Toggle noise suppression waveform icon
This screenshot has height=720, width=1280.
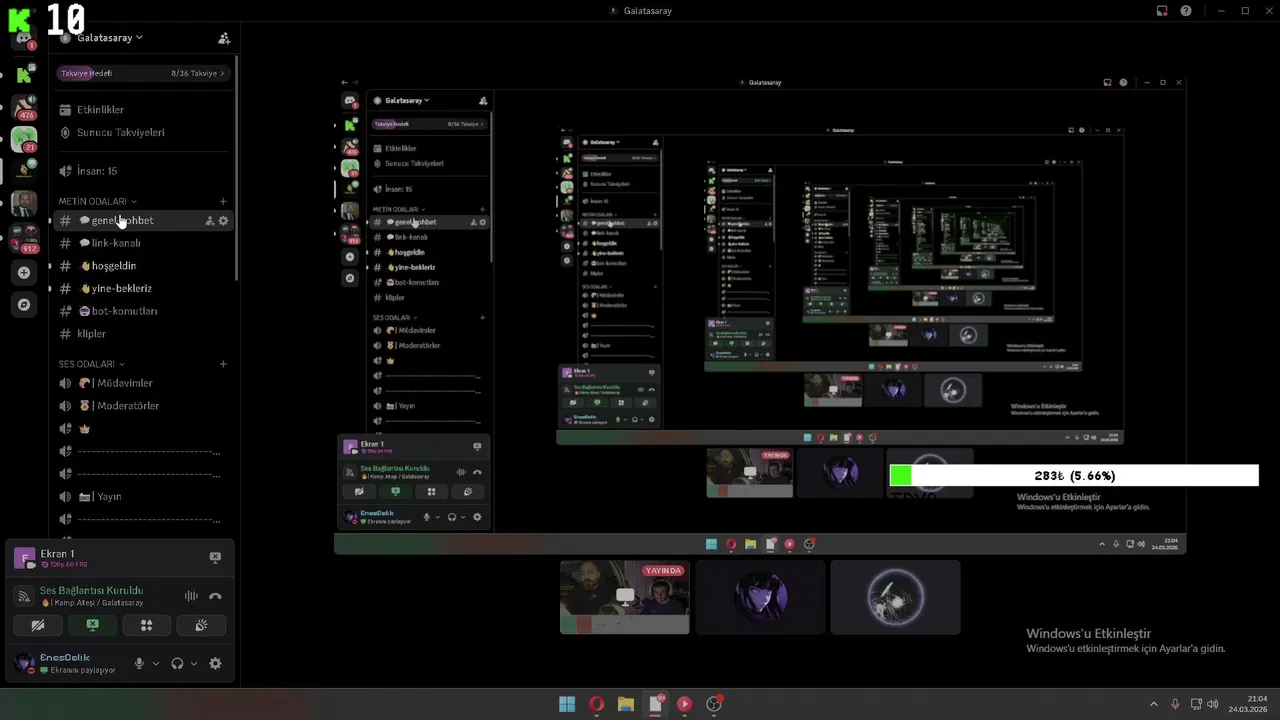point(191,596)
